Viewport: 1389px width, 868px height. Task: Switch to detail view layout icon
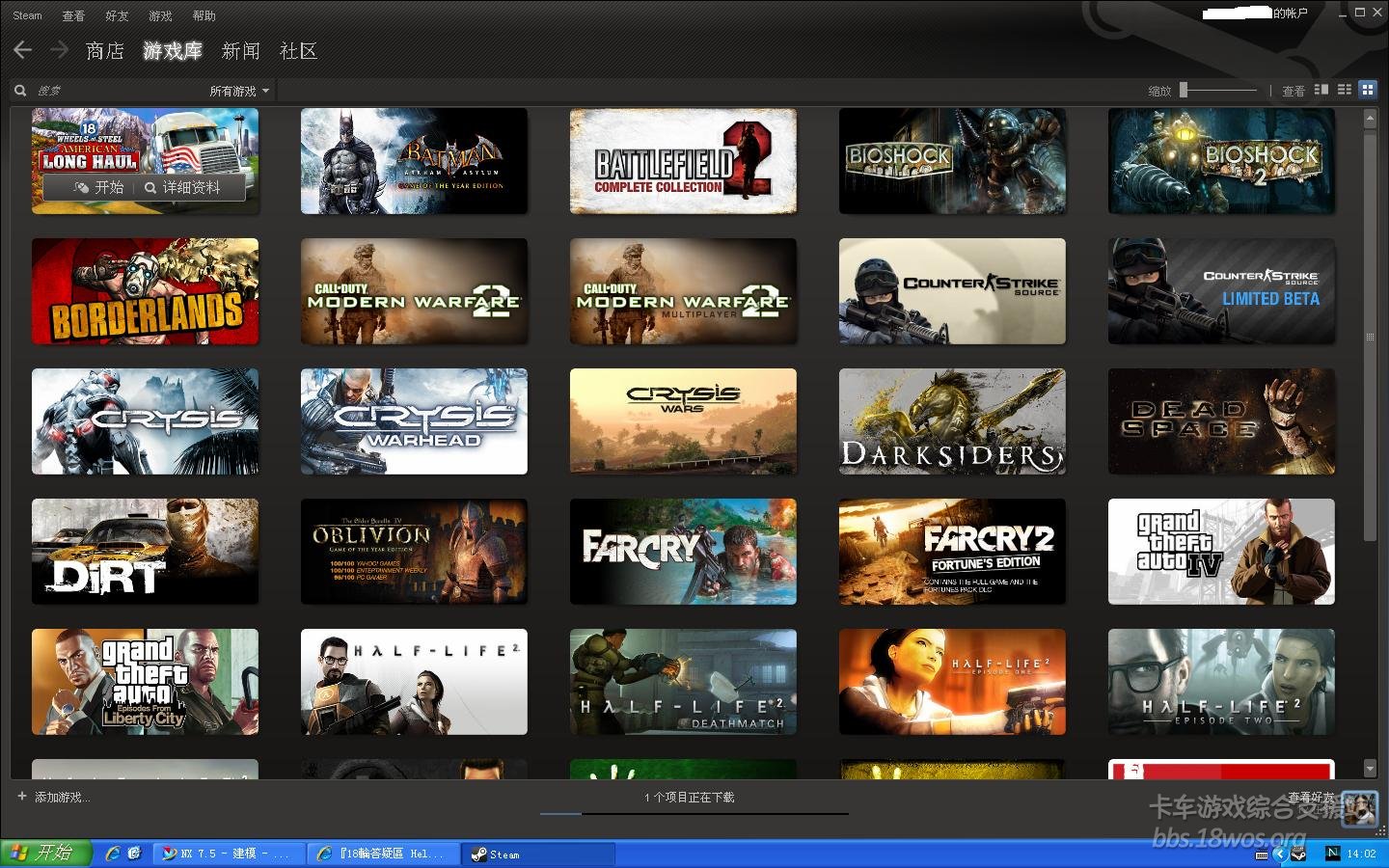coord(1321,90)
